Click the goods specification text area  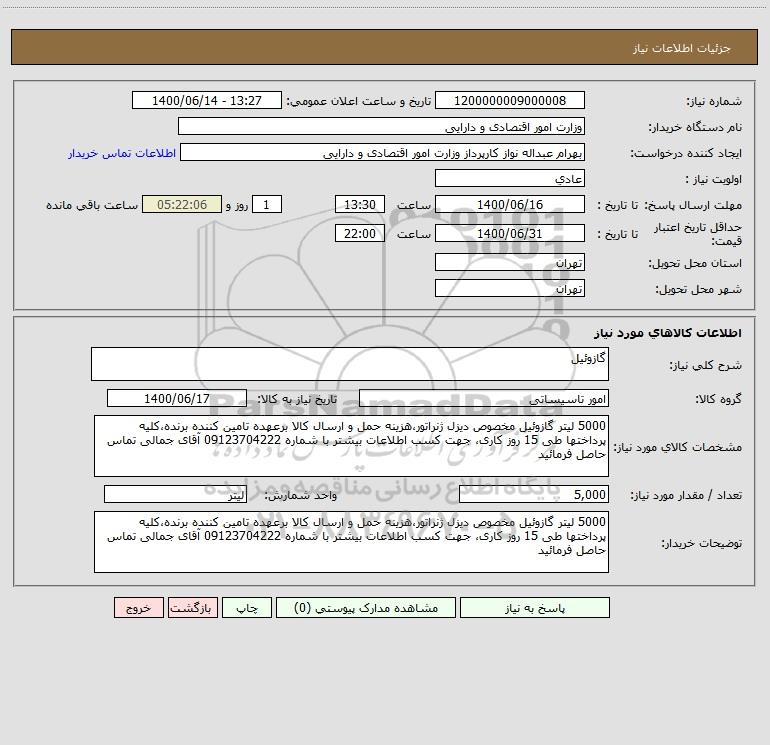click(x=351, y=446)
